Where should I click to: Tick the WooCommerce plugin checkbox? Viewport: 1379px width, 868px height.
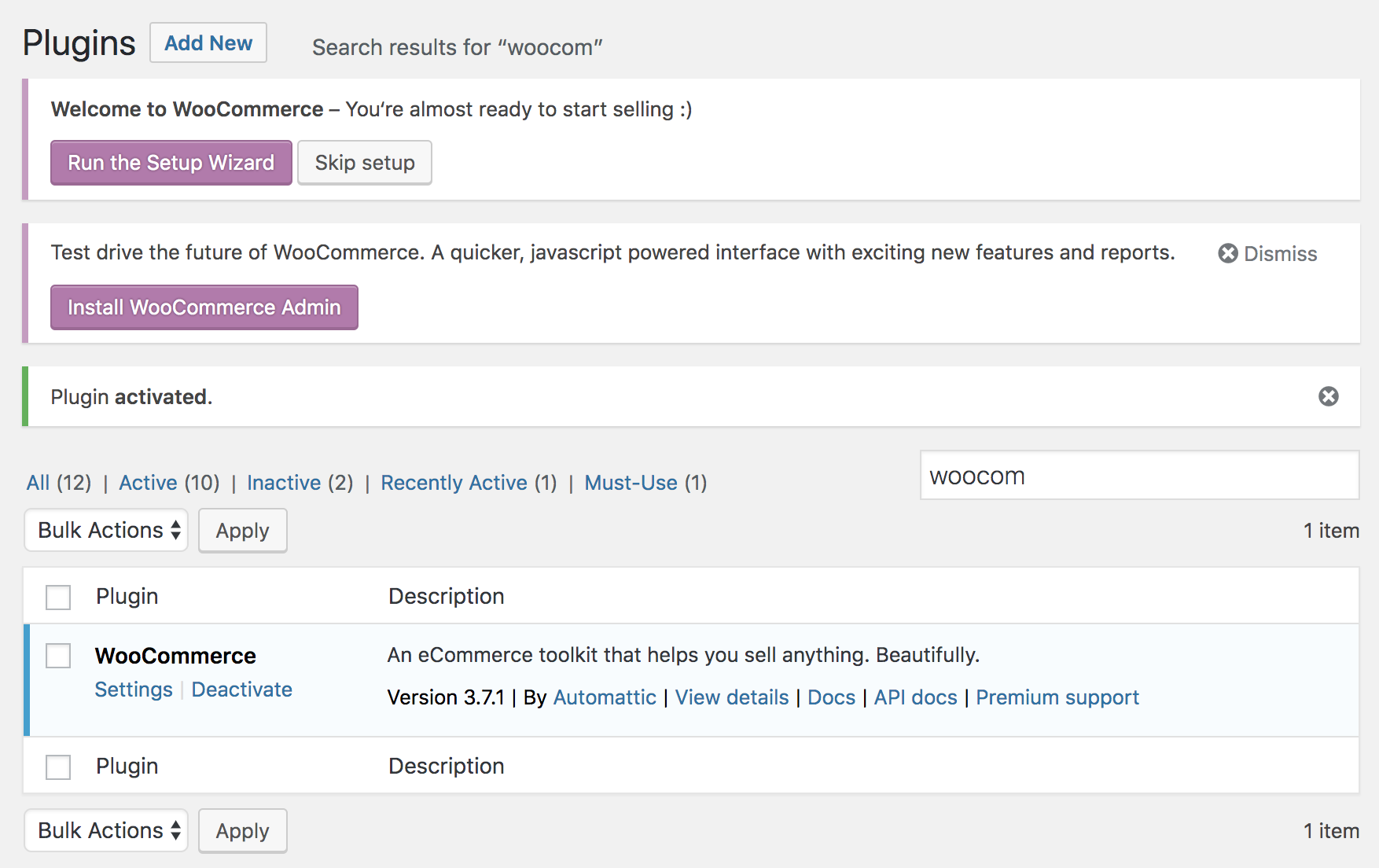pos(58,656)
